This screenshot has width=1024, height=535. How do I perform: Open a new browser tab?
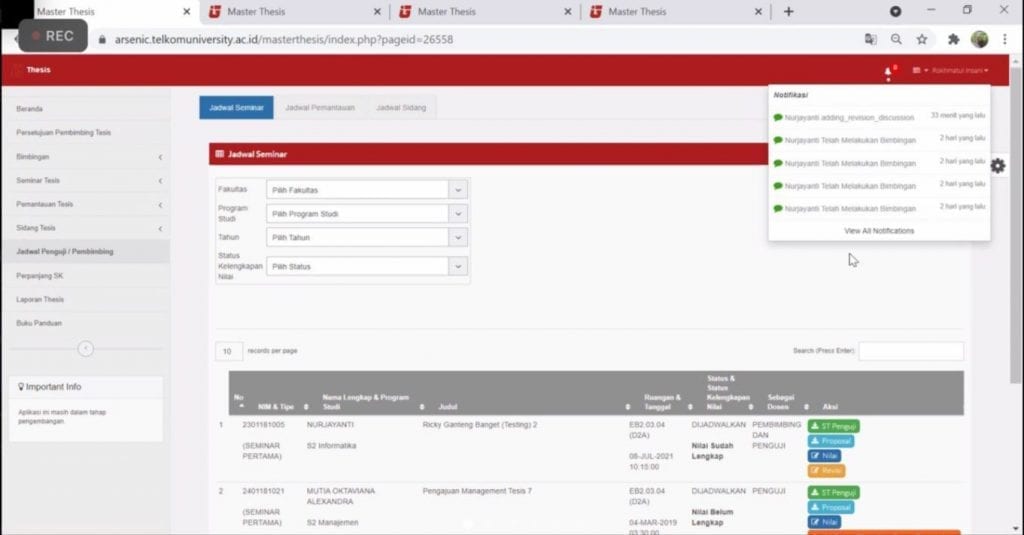(x=788, y=12)
